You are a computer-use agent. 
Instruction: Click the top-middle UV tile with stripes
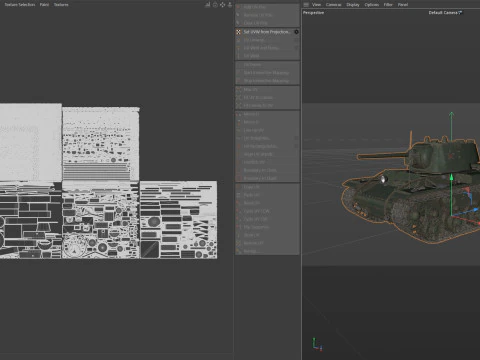click(x=101, y=144)
